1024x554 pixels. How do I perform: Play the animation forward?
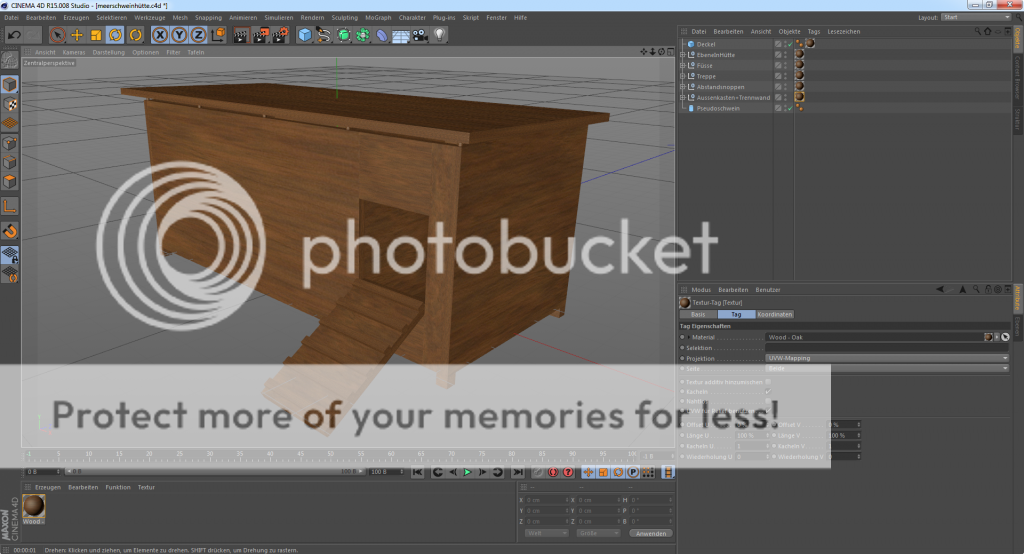[x=468, y=472]
